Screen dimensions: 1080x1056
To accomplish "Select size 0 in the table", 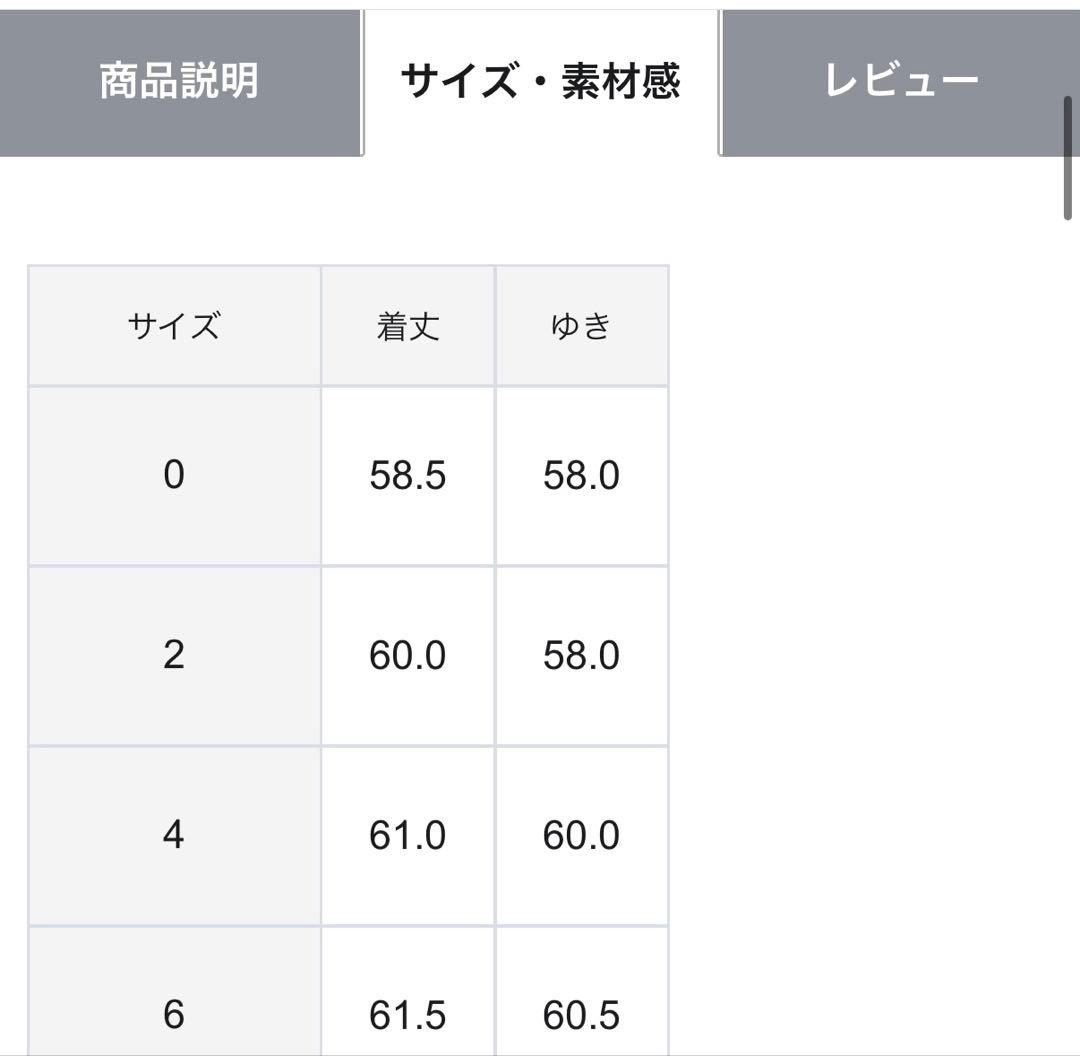I will click(x=174, y=475).
